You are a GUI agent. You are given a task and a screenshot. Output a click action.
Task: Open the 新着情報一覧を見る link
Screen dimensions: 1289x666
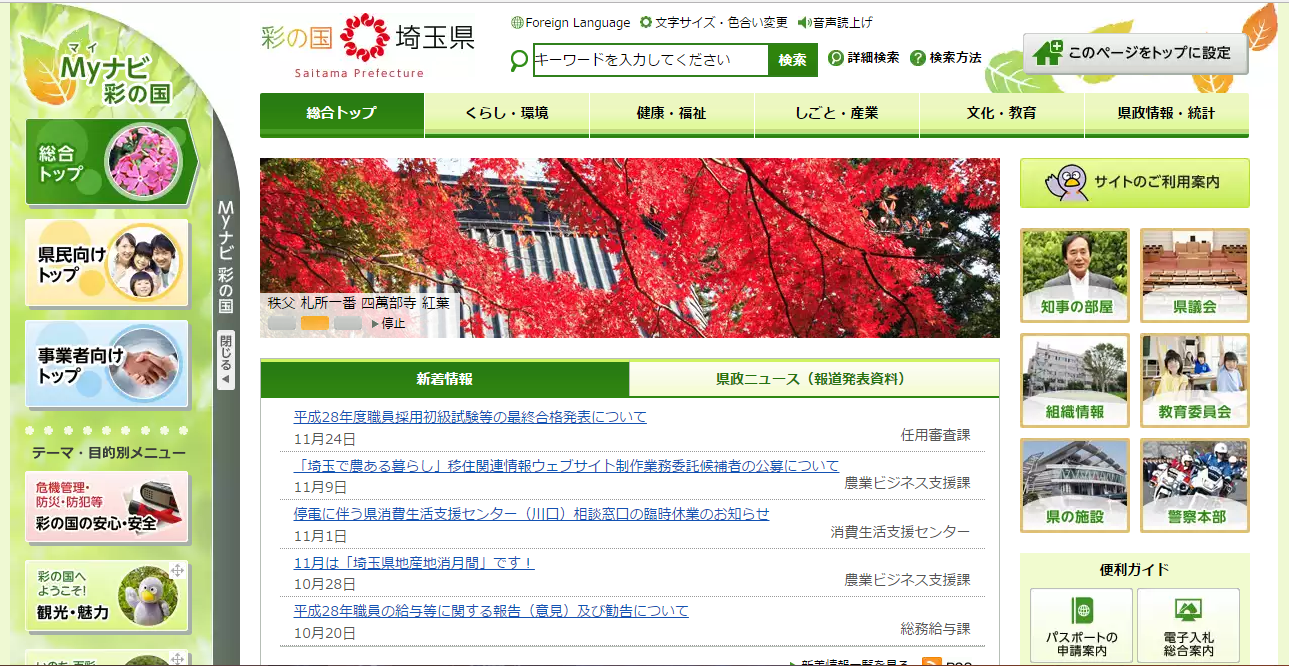coord(855,662)
